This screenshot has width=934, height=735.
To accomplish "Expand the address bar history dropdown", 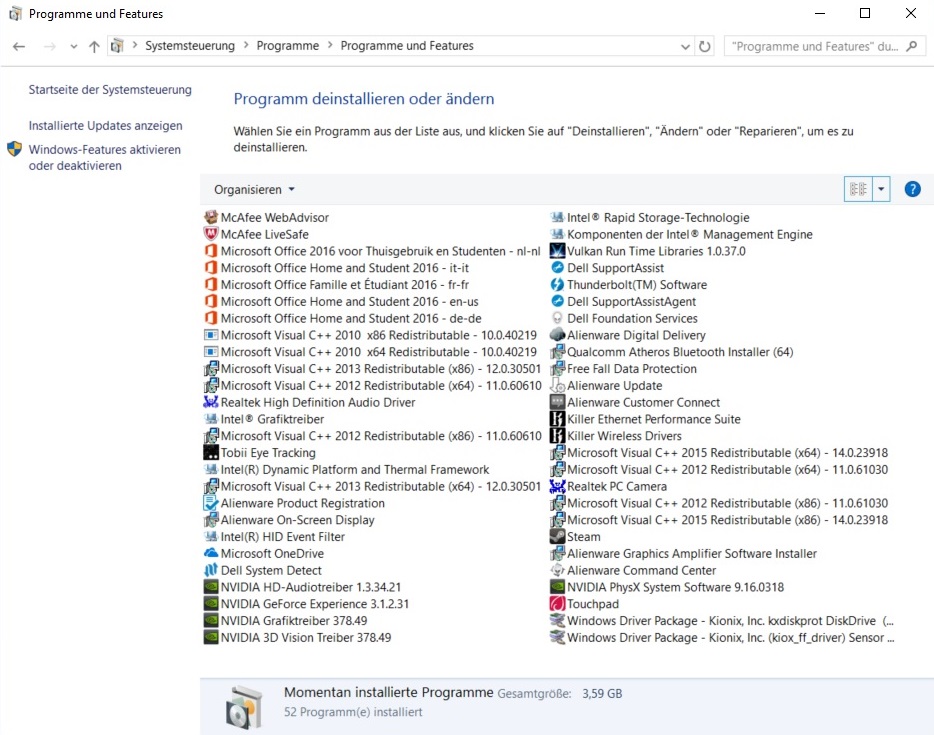I will click(x=685, y=46).
